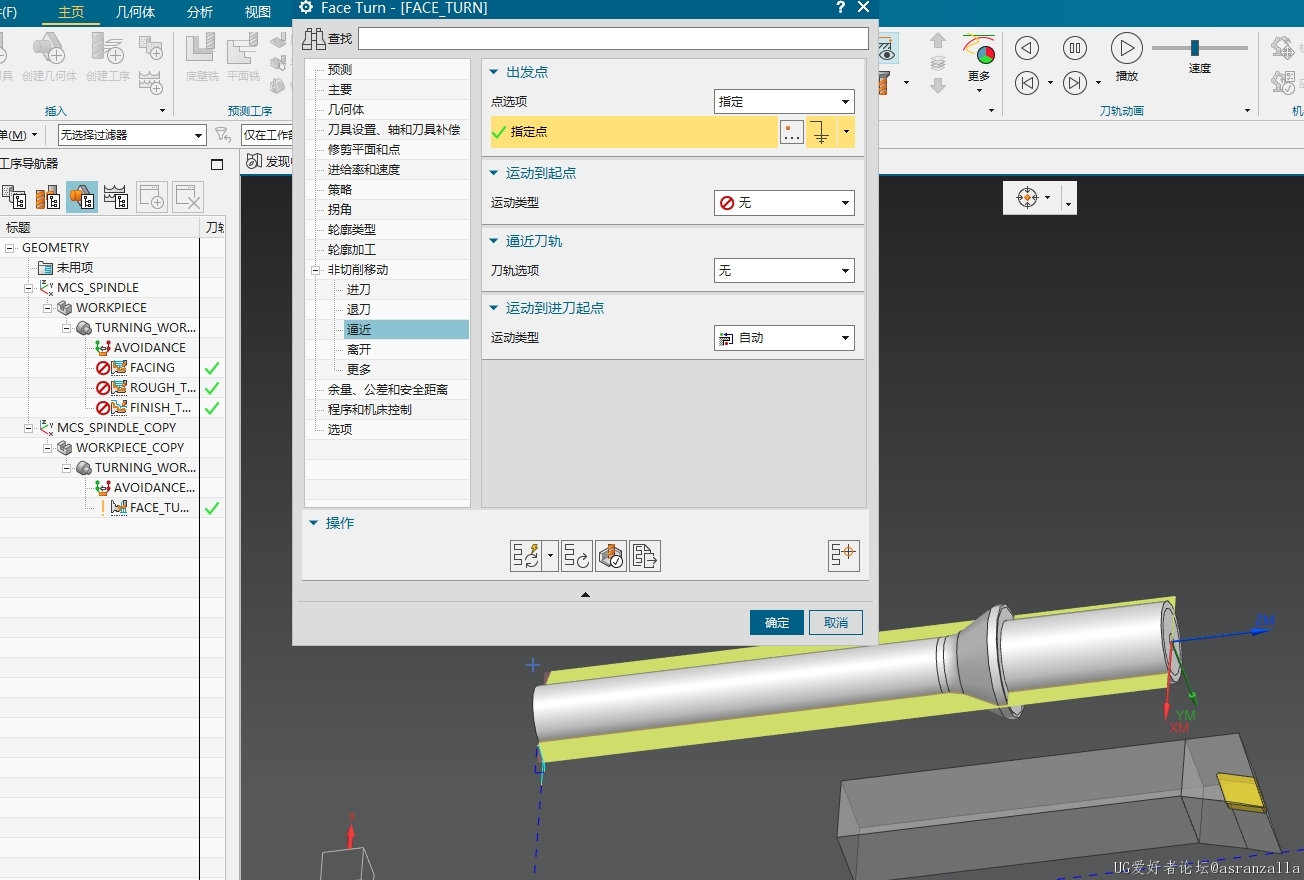Open the 离开 page under 非切削移动

coord(359,350)
